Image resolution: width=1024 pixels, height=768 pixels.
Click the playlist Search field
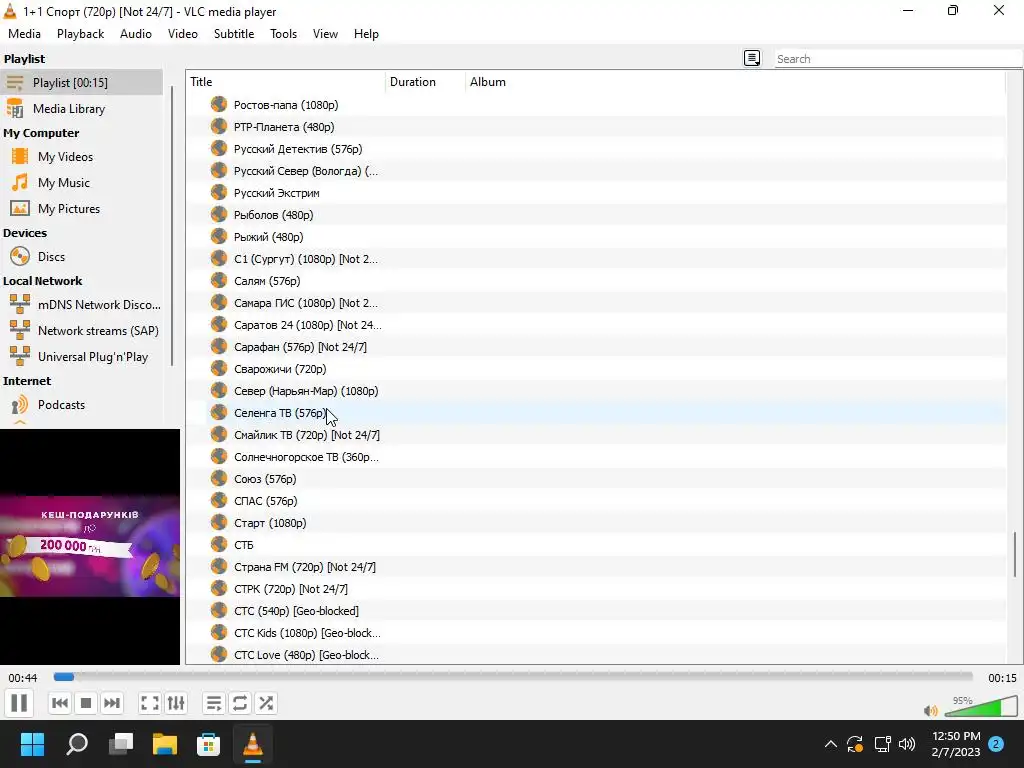(x=897, y=59)
